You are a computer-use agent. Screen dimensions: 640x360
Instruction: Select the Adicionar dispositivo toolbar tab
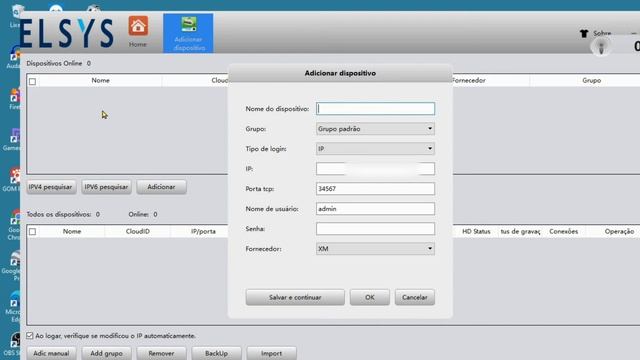[x=188, y=33]
